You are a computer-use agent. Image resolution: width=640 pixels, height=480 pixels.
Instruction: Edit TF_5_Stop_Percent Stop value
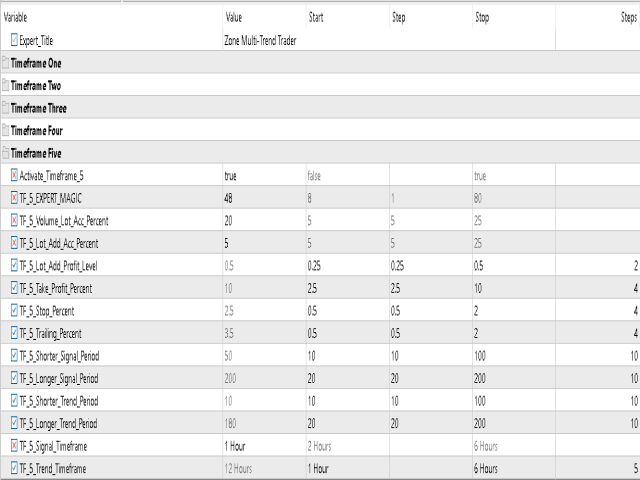coord(476,311)
